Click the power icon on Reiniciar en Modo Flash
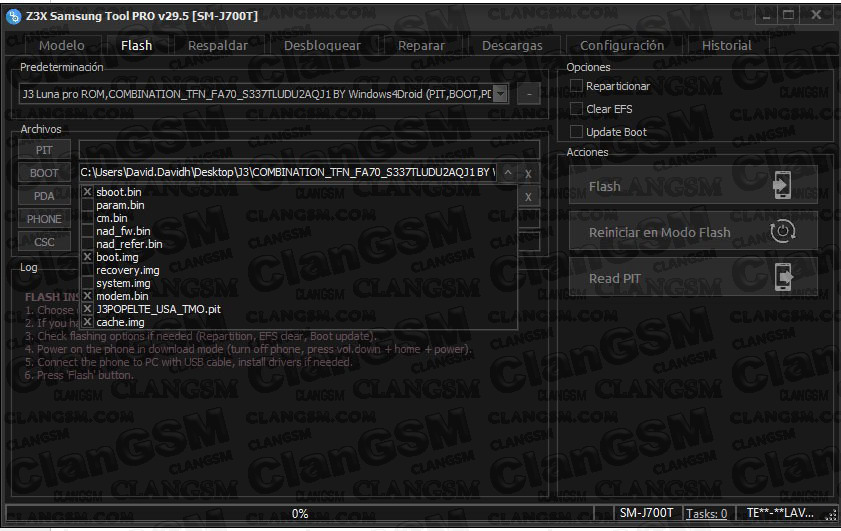The image size is (841, 531). [782, 232]
